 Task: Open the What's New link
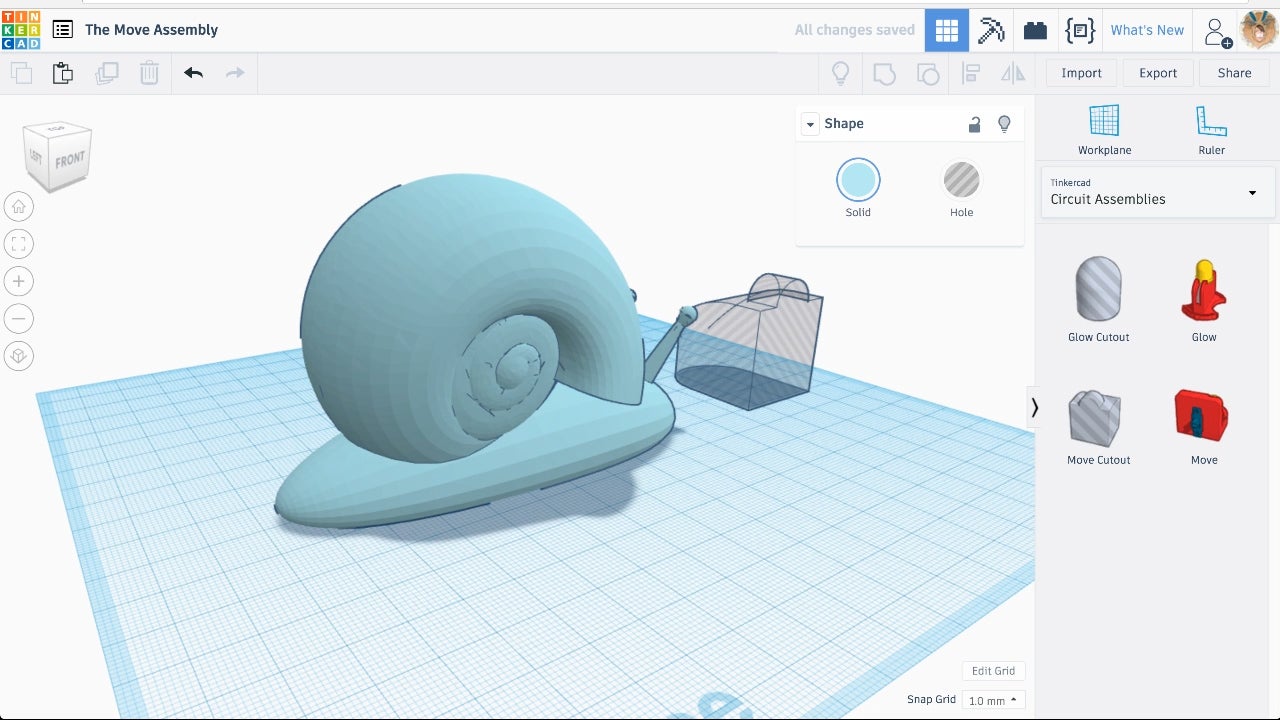(1147, 30)
